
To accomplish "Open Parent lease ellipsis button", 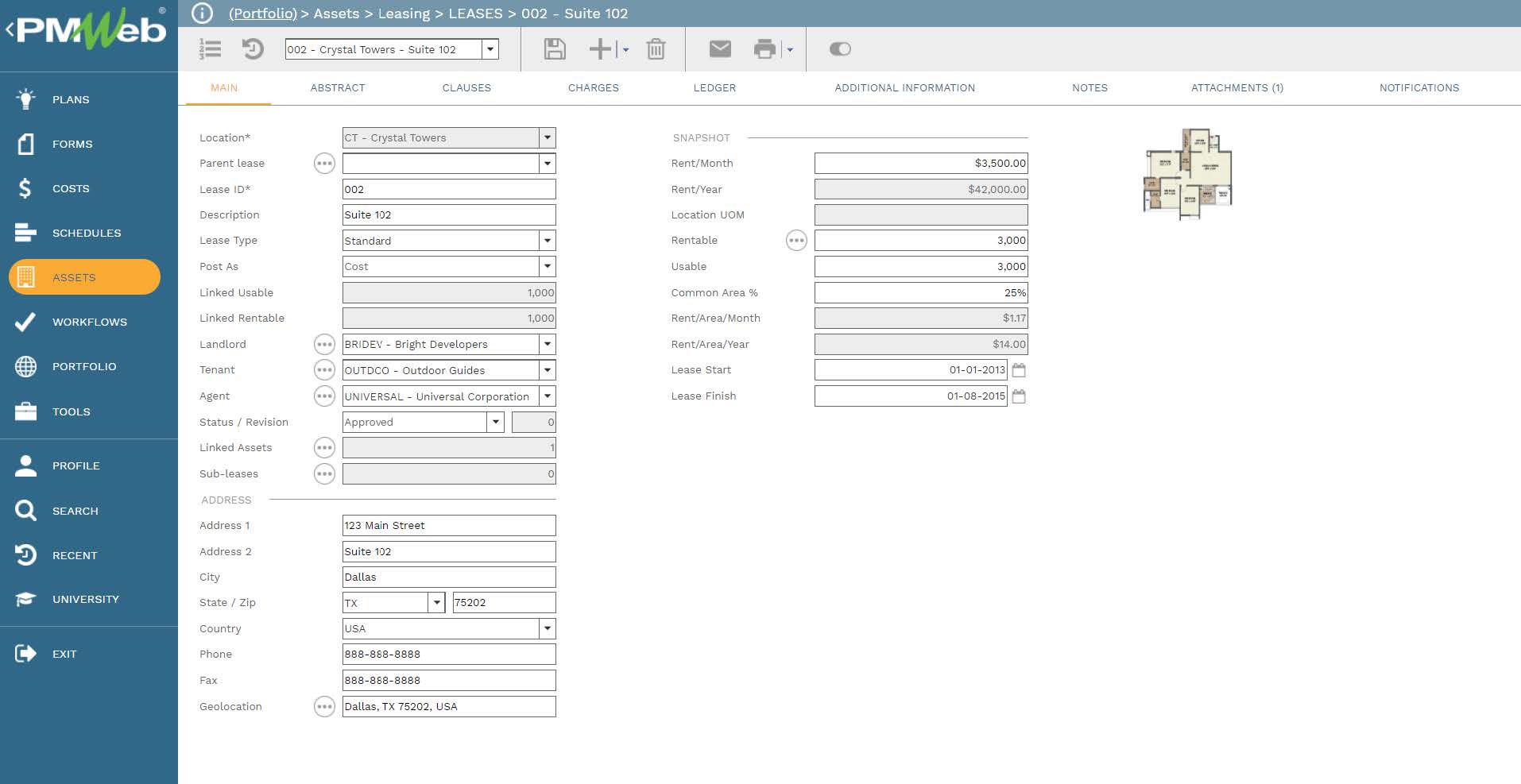I will [324, 164].
